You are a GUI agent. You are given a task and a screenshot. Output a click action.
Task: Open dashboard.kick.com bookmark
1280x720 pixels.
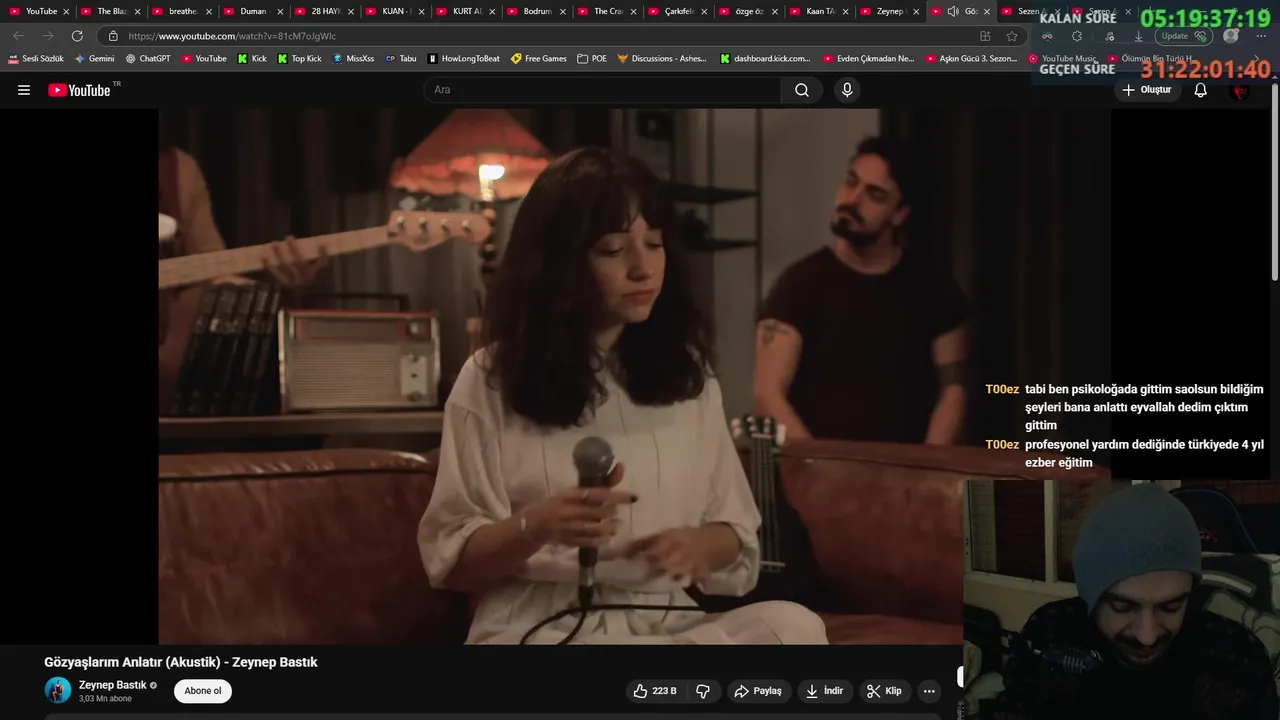pos(765,59)
